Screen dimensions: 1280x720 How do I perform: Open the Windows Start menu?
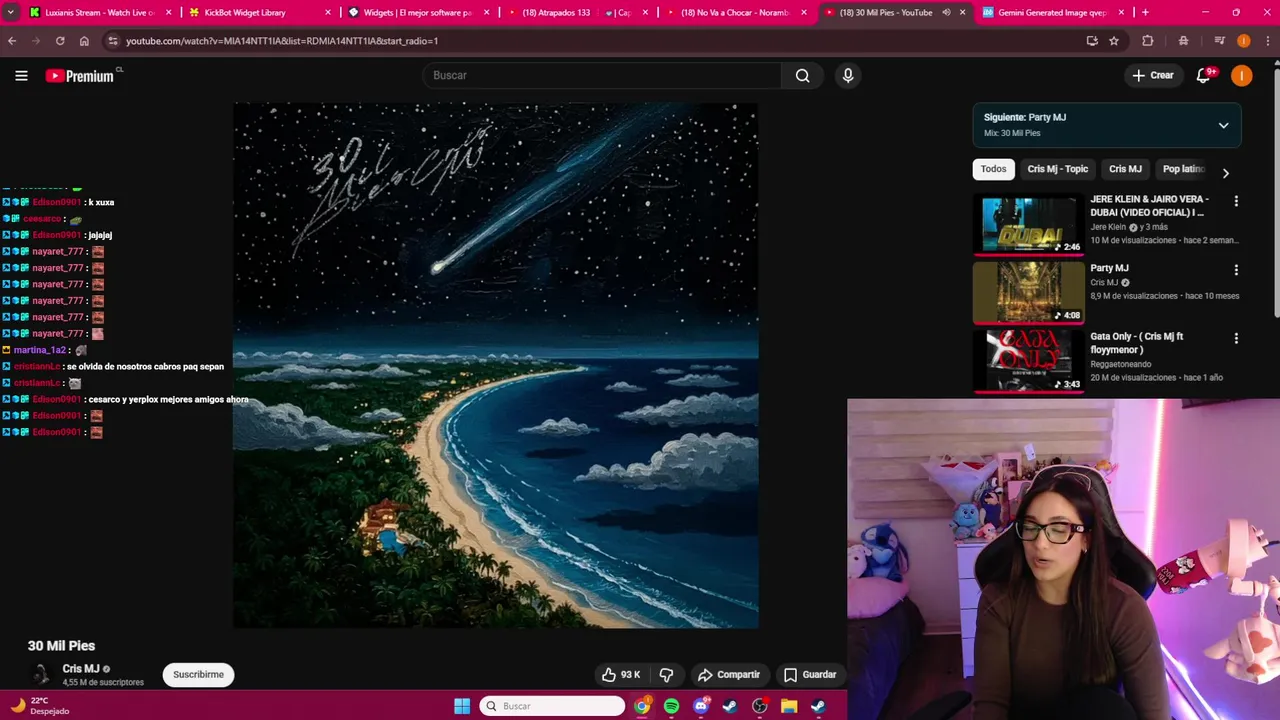click(462, 706)
